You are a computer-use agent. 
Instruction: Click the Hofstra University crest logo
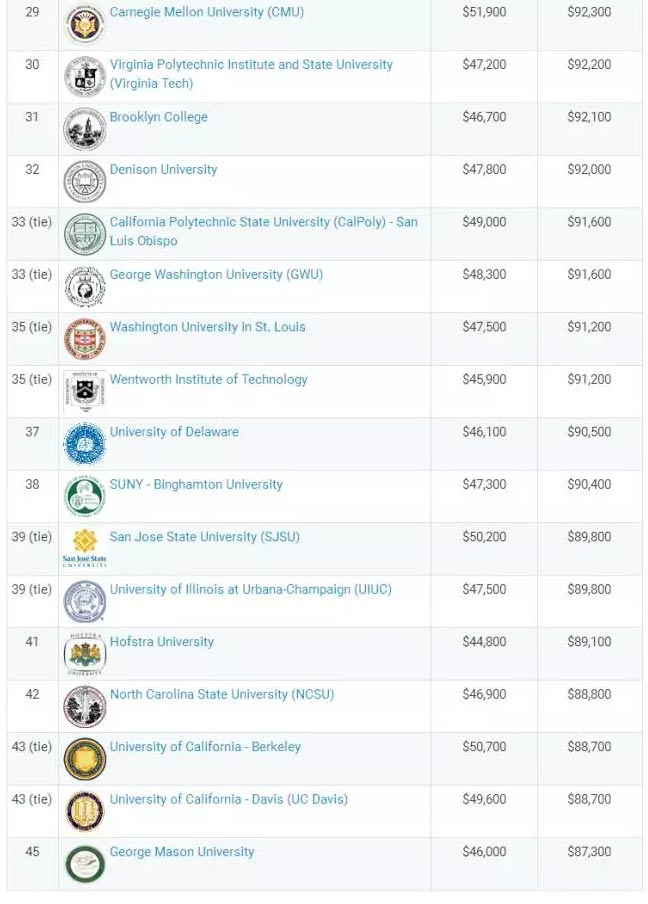point(85,654)
